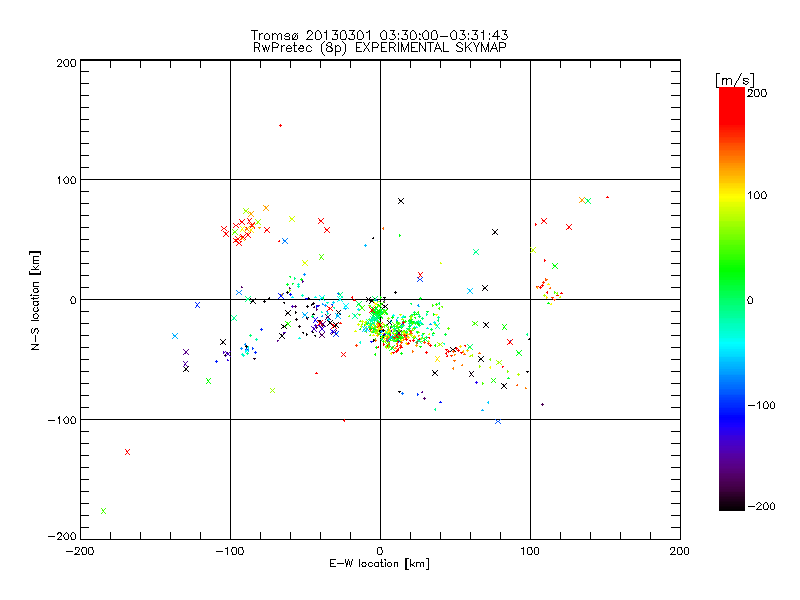Screen dimensions: 800x600
Task: Click the -200 tick label on the N-S axis
Action: [62, 536]
